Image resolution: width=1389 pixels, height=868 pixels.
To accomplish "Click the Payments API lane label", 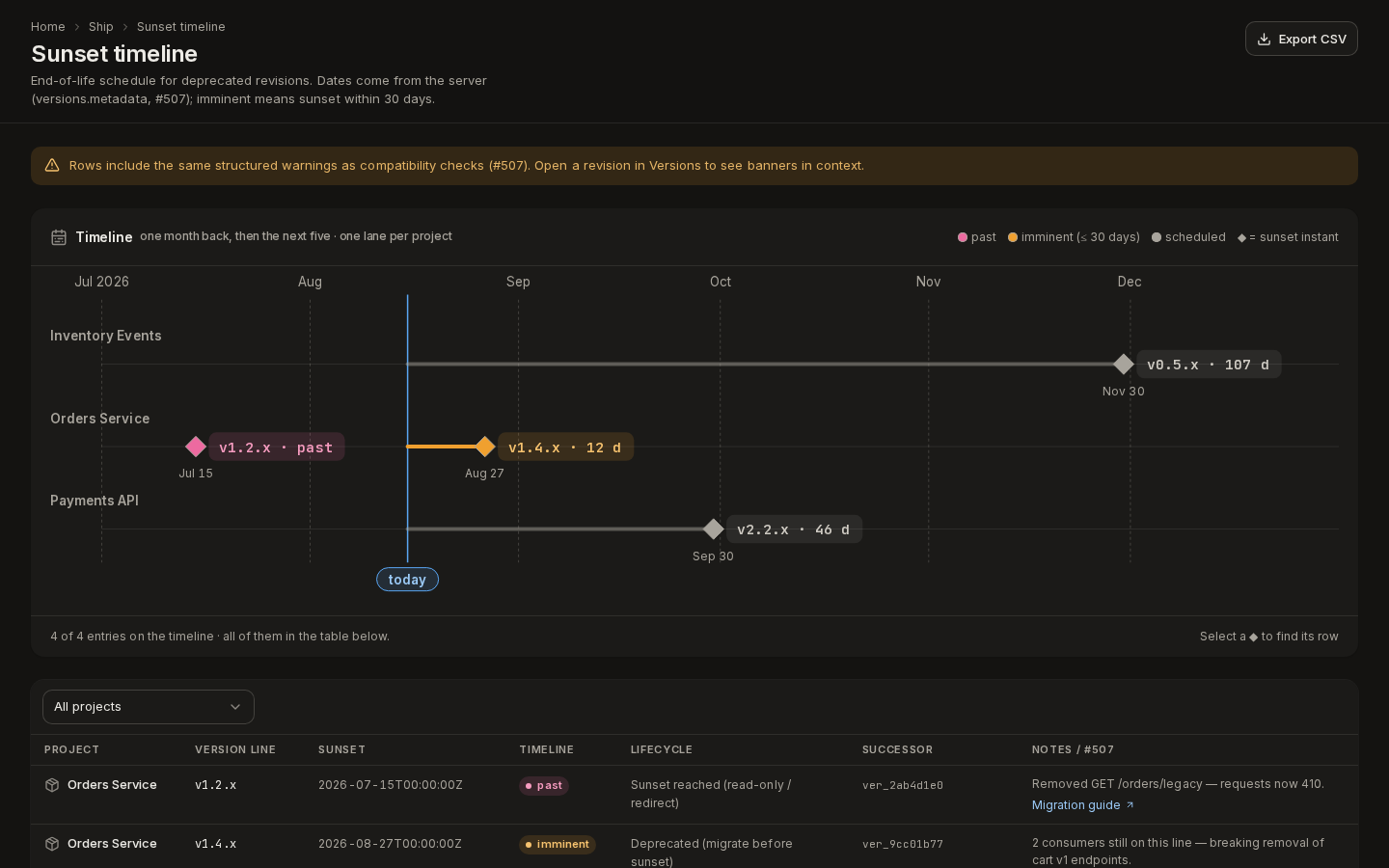I will tap(95, 501).
